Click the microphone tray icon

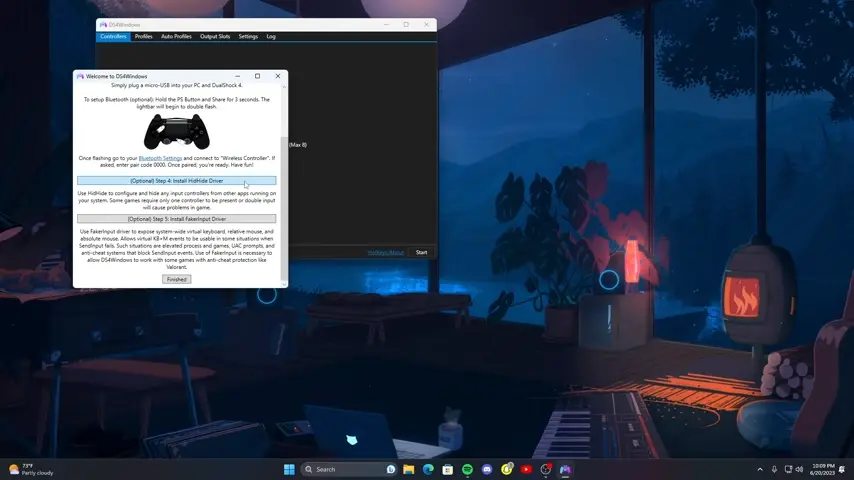click(x=774, y=470)
